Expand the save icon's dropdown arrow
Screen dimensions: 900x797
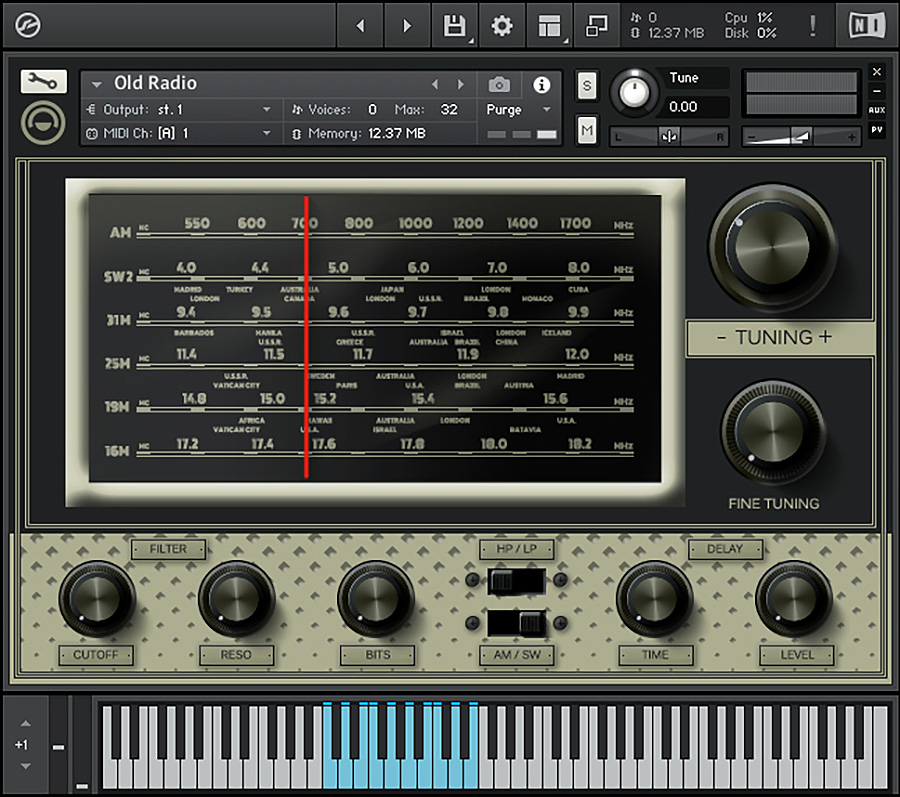tap(471, 41)
